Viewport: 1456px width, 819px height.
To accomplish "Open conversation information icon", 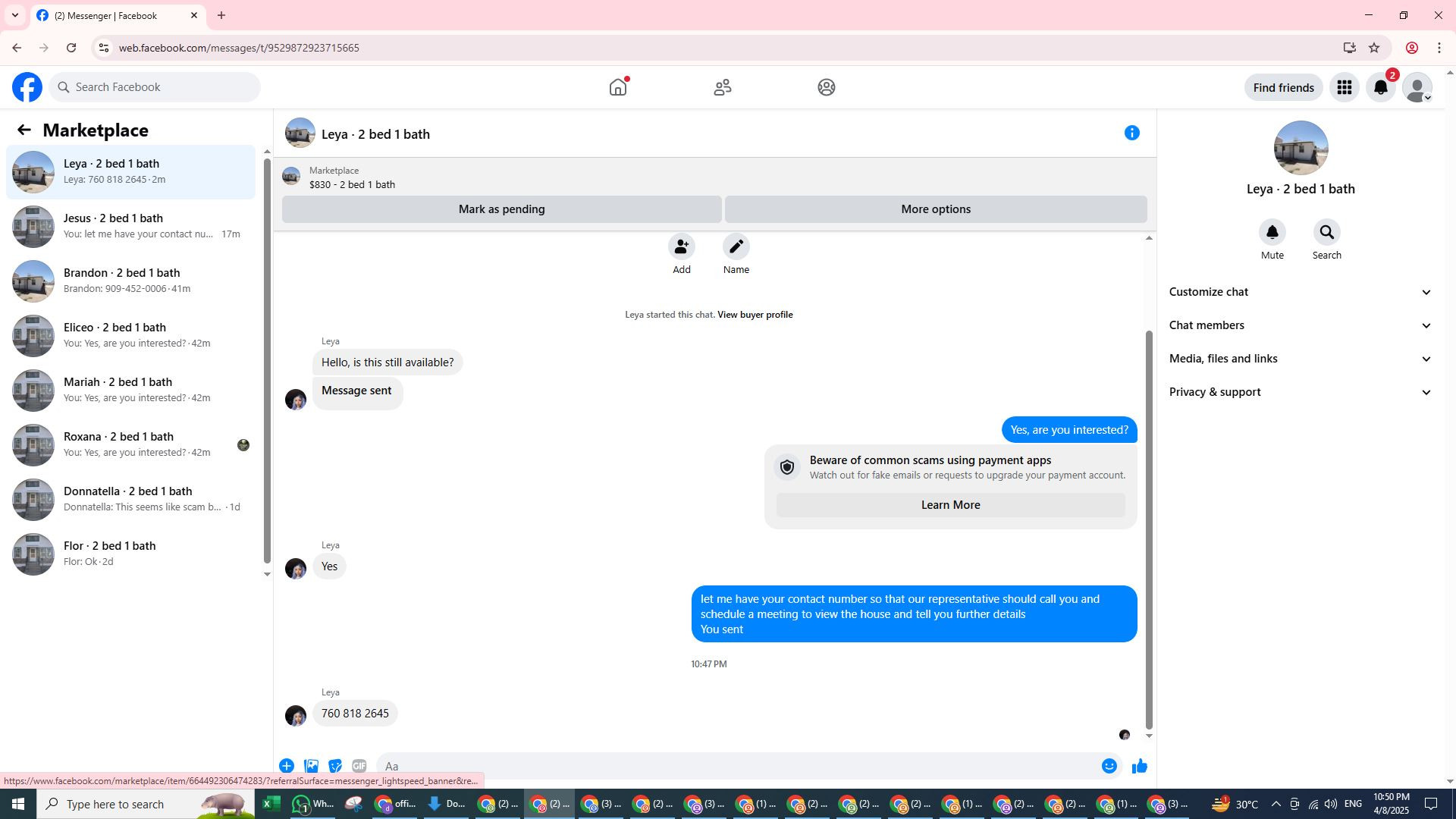I will [x=1131, y=133].
